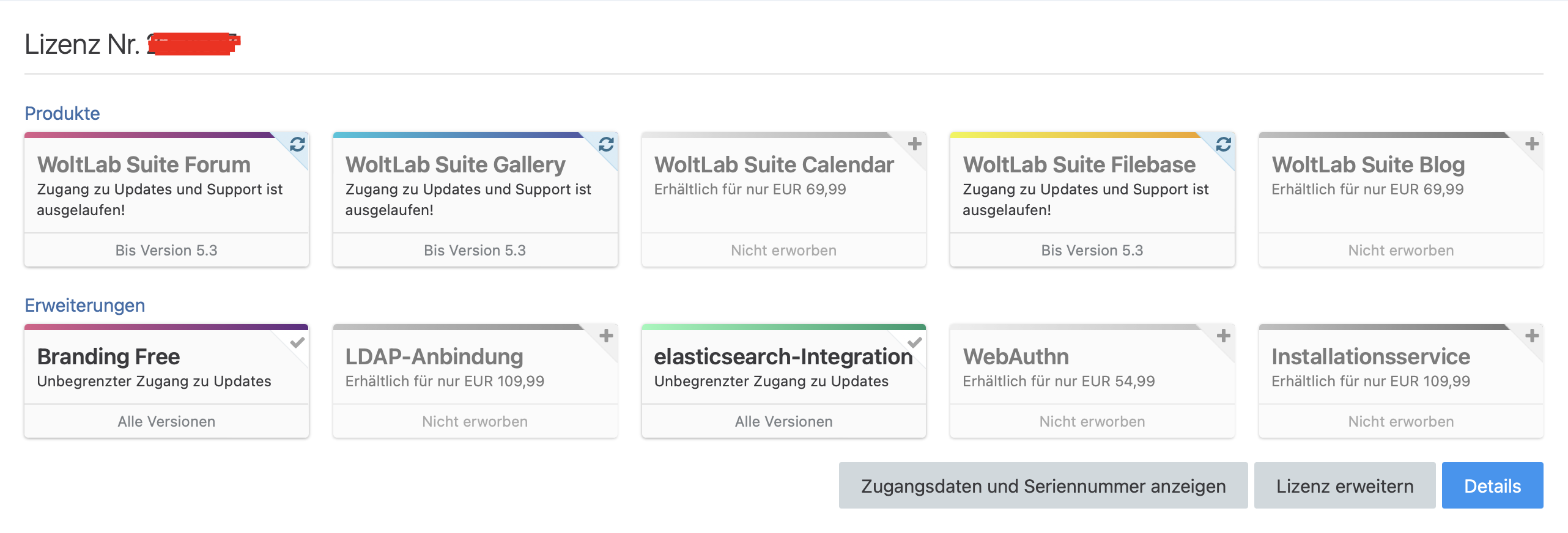Click the renew icon on WoltLab Suite Gallery

[606, 144]
